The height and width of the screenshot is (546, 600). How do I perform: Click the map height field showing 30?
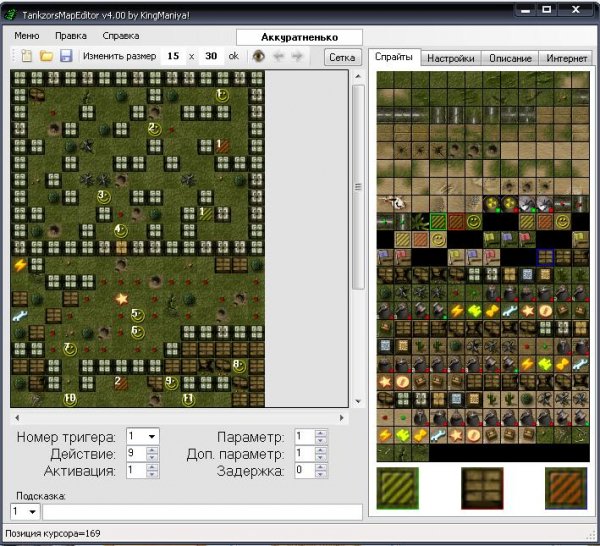coord(211,56)
